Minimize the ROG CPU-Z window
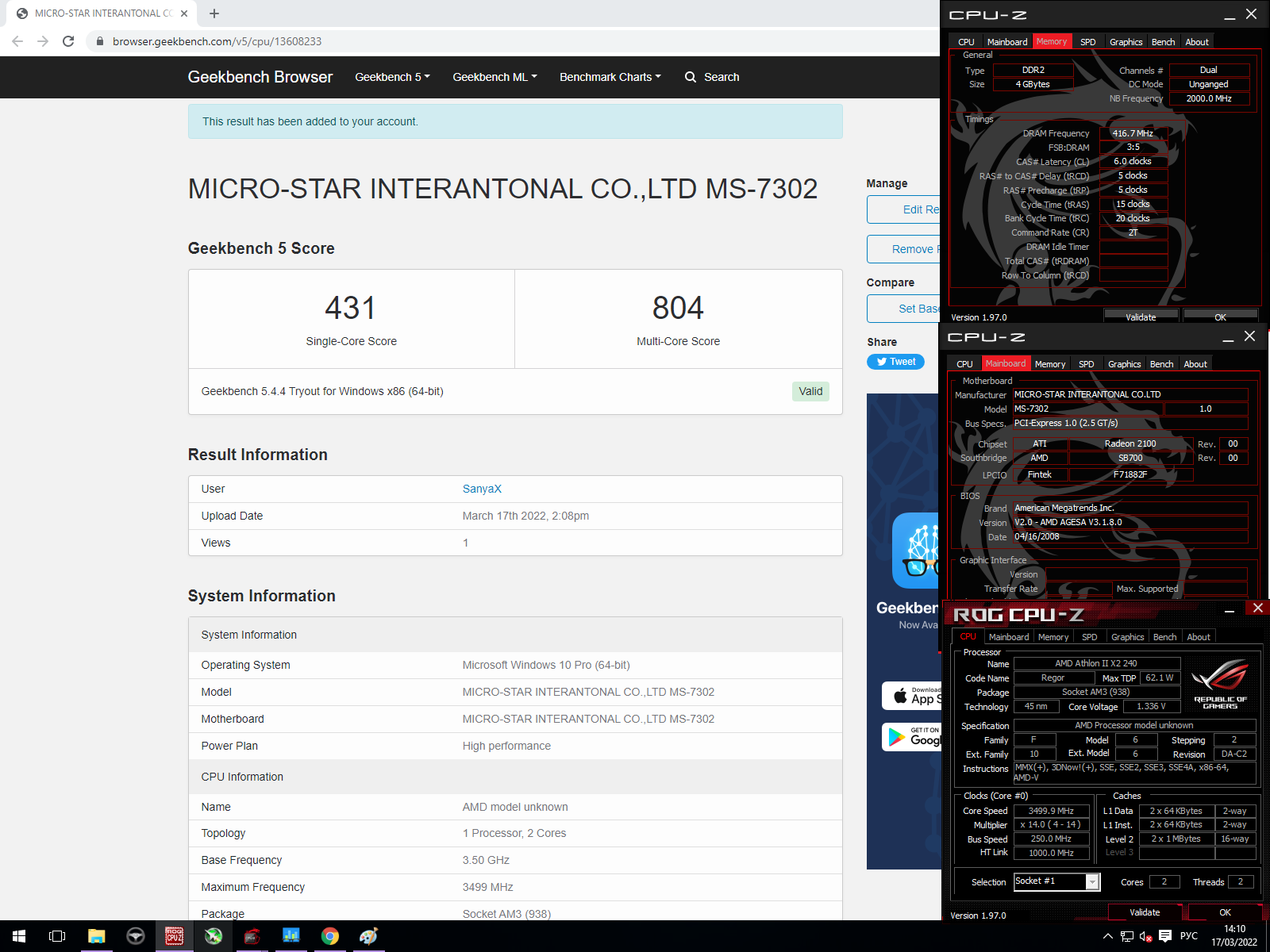The image size is (1270, 952). pyautogui.click(x=1230, y=611)
